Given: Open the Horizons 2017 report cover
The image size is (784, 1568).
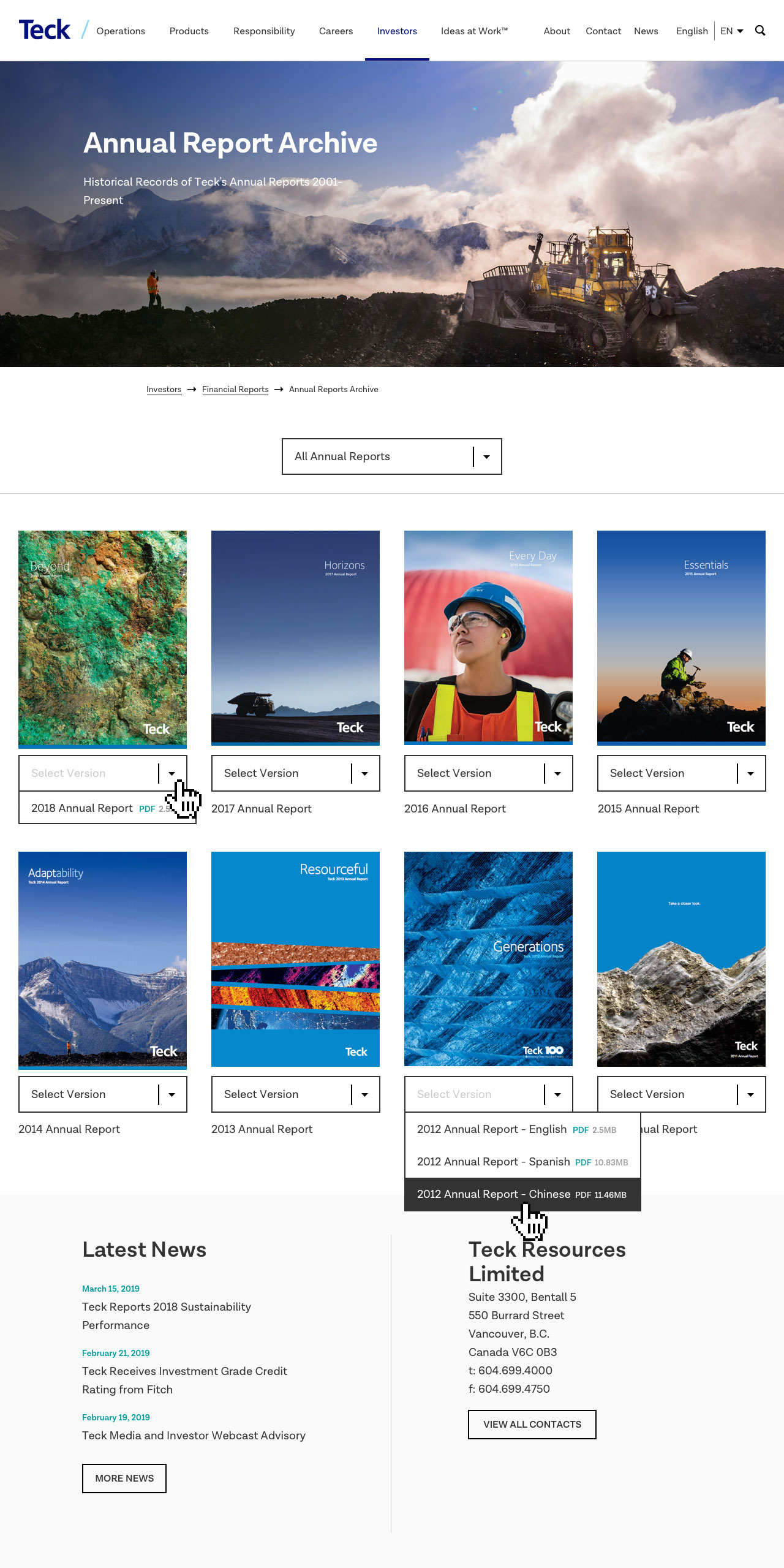Looking at the screenshot, I should point(295,638).
